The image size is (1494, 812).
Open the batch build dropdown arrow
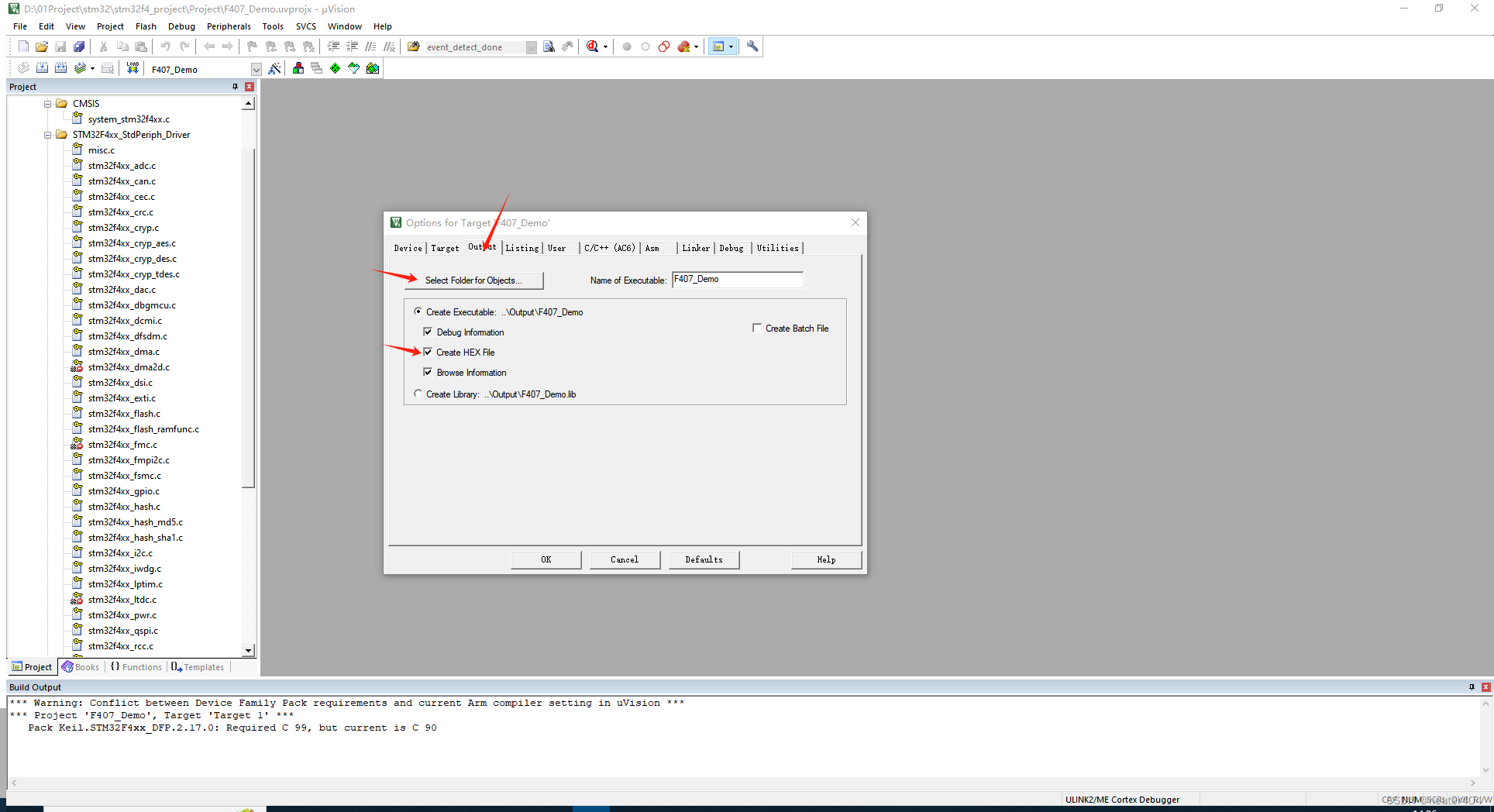[92, 68]
